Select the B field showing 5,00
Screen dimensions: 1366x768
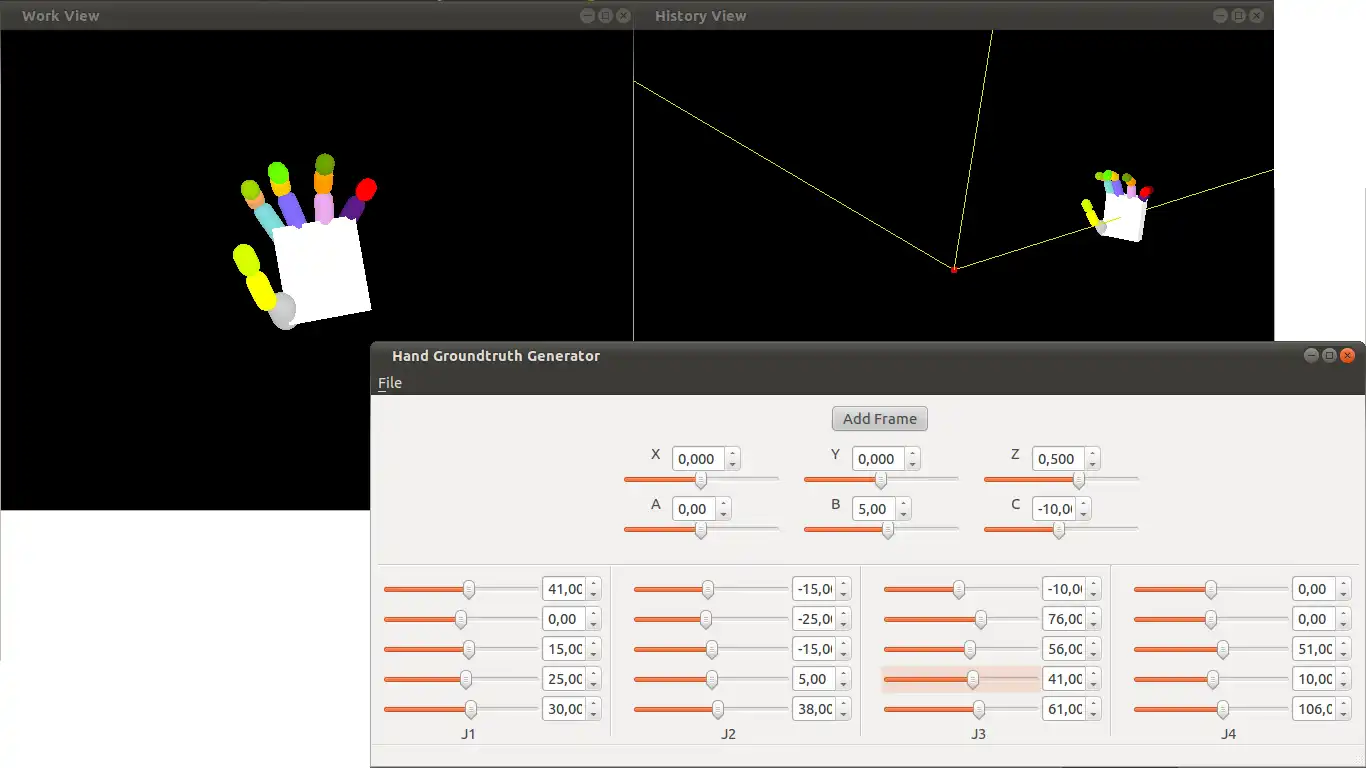873,509
